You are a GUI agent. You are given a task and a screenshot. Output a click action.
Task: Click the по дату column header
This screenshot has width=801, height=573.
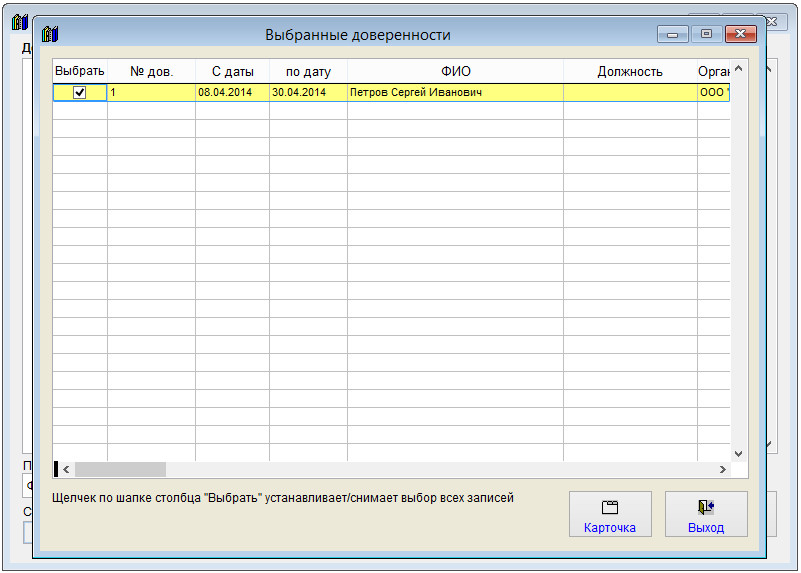(308, 71)
